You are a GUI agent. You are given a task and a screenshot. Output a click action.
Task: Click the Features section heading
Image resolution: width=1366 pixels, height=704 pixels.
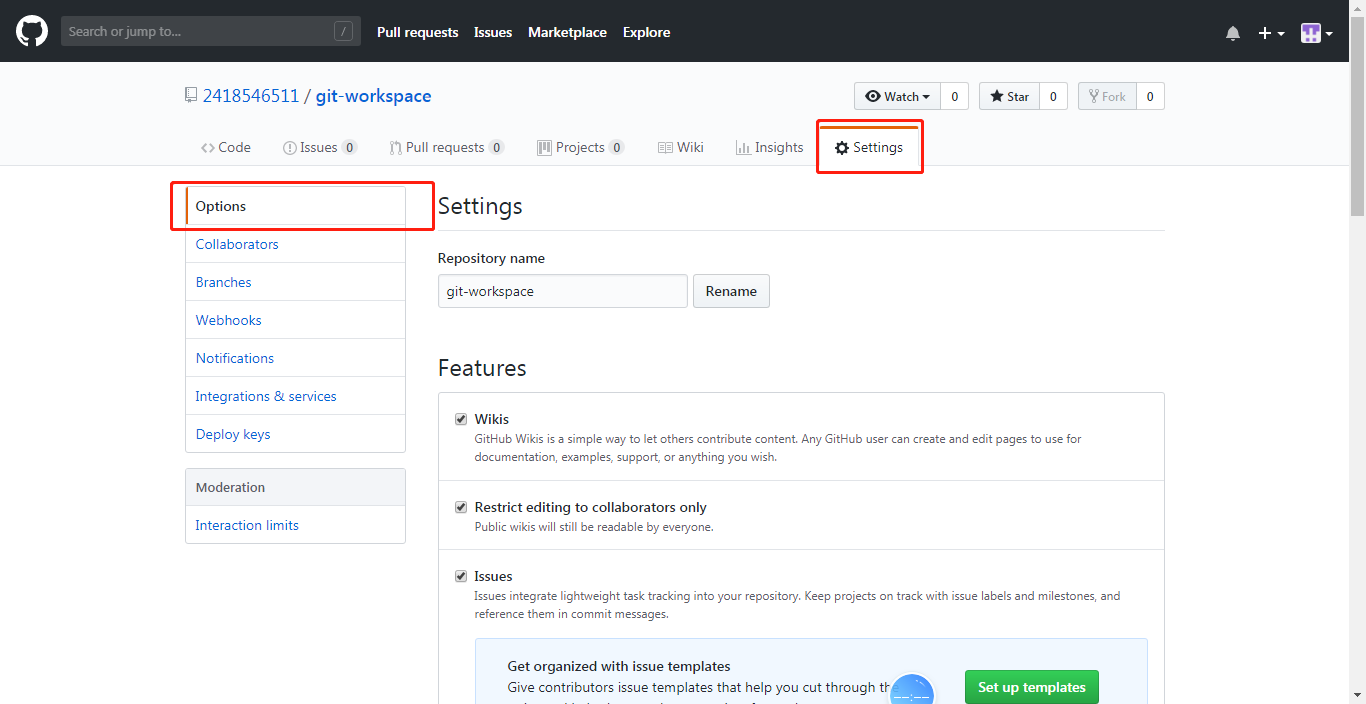482,368
